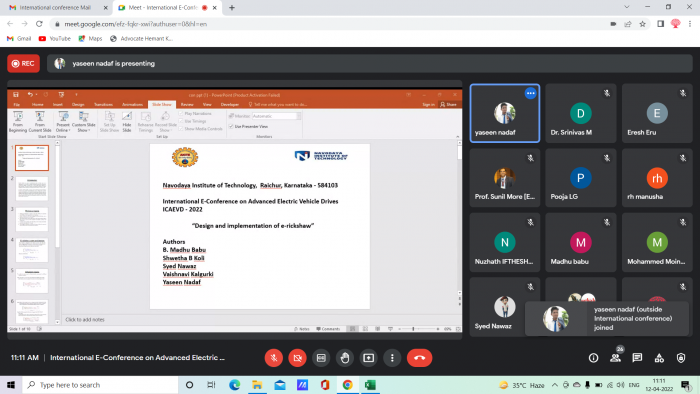
Task: Toggle captions button in call bar
Action: click(321, 358)
